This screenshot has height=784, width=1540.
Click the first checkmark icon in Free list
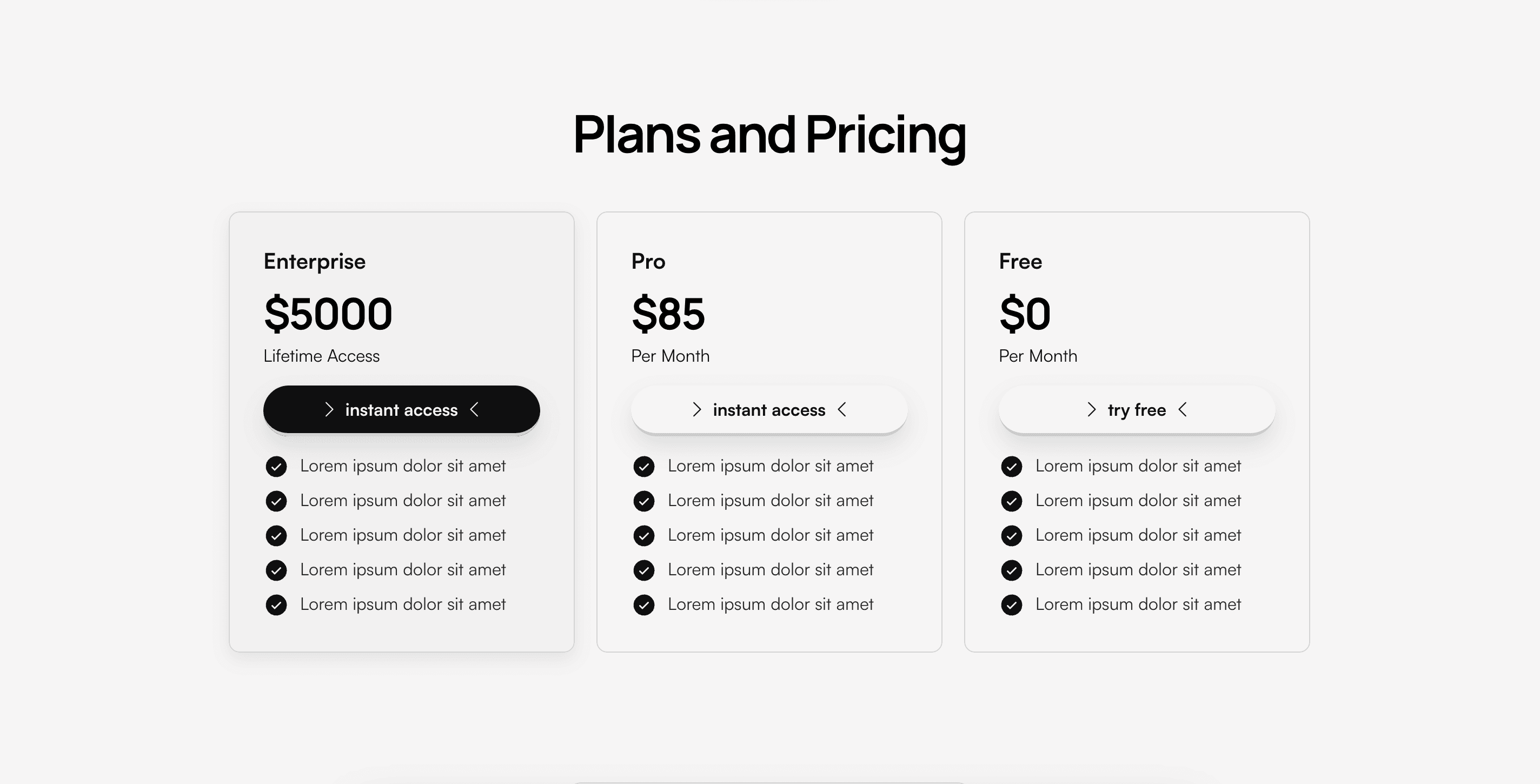pyautogui.click(x=1012, y=466)
